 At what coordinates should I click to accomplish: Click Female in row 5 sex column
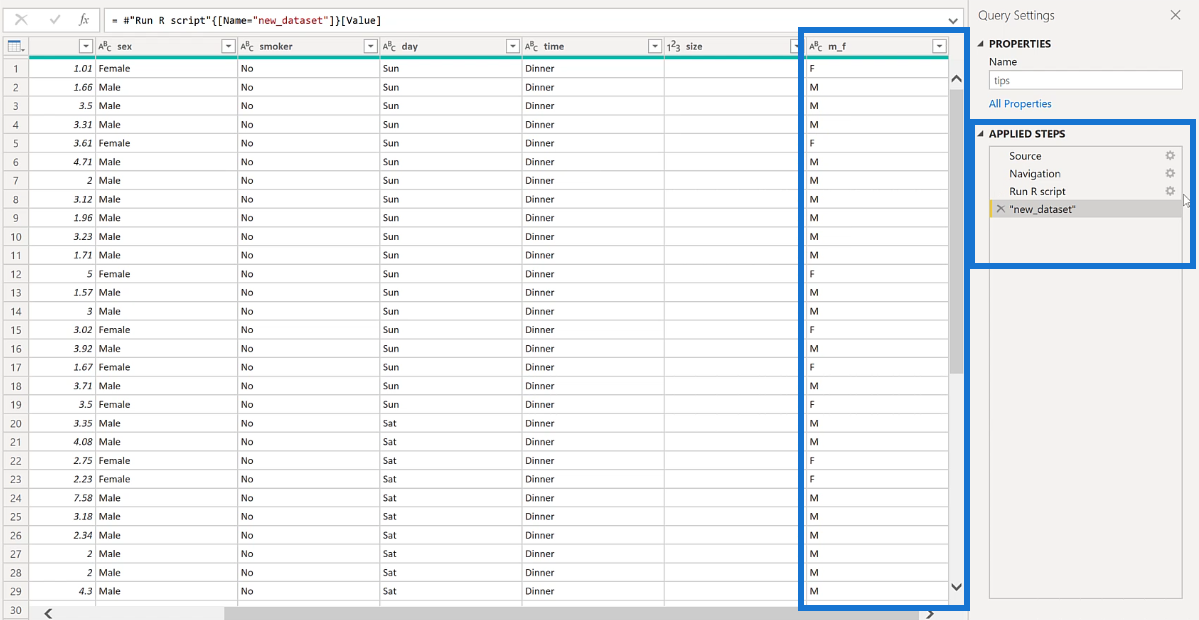pos(167,143)
